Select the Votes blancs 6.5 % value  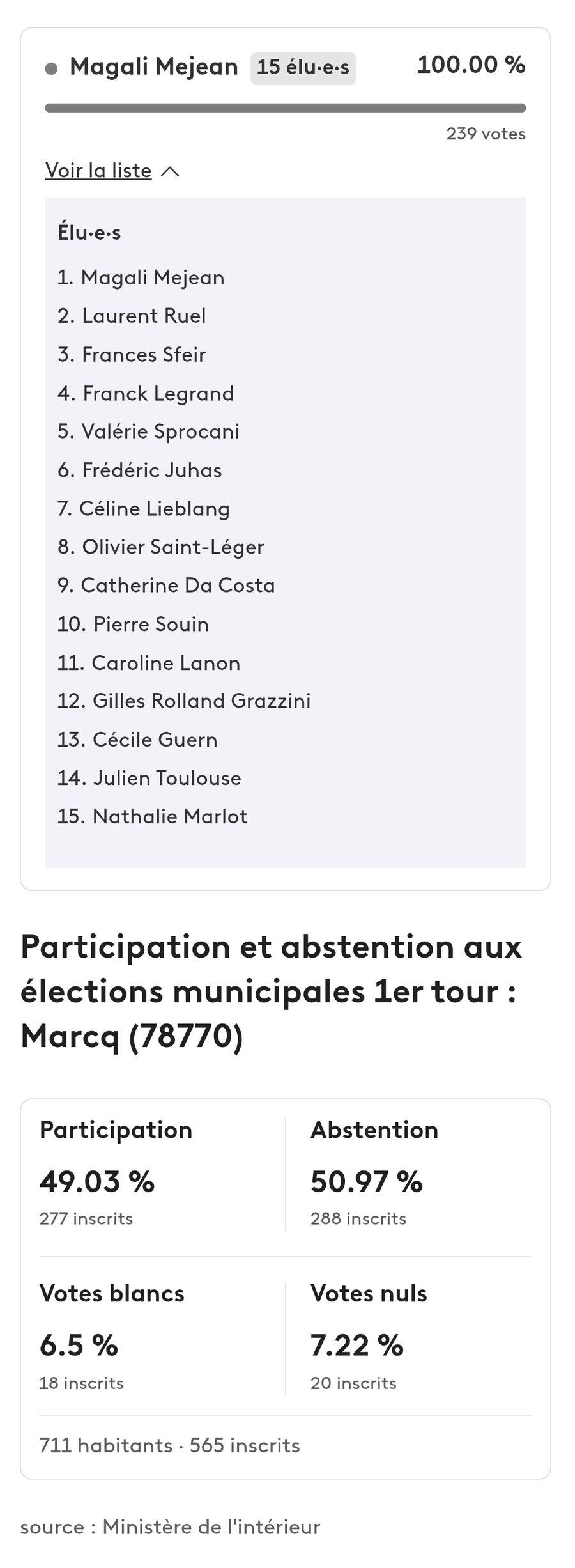click(x=79, y=1346)
